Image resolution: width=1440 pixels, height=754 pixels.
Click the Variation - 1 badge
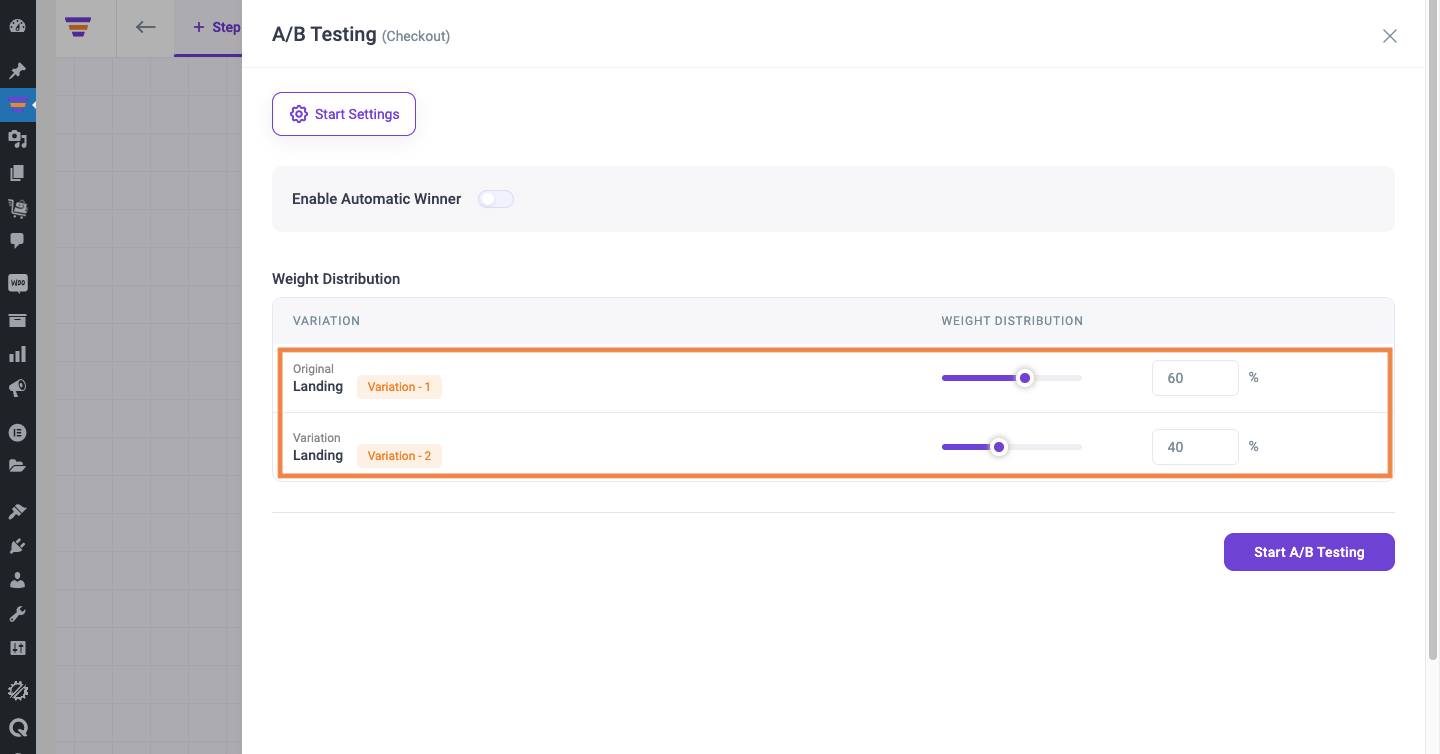pyautogui.click(x=399, y=387)
